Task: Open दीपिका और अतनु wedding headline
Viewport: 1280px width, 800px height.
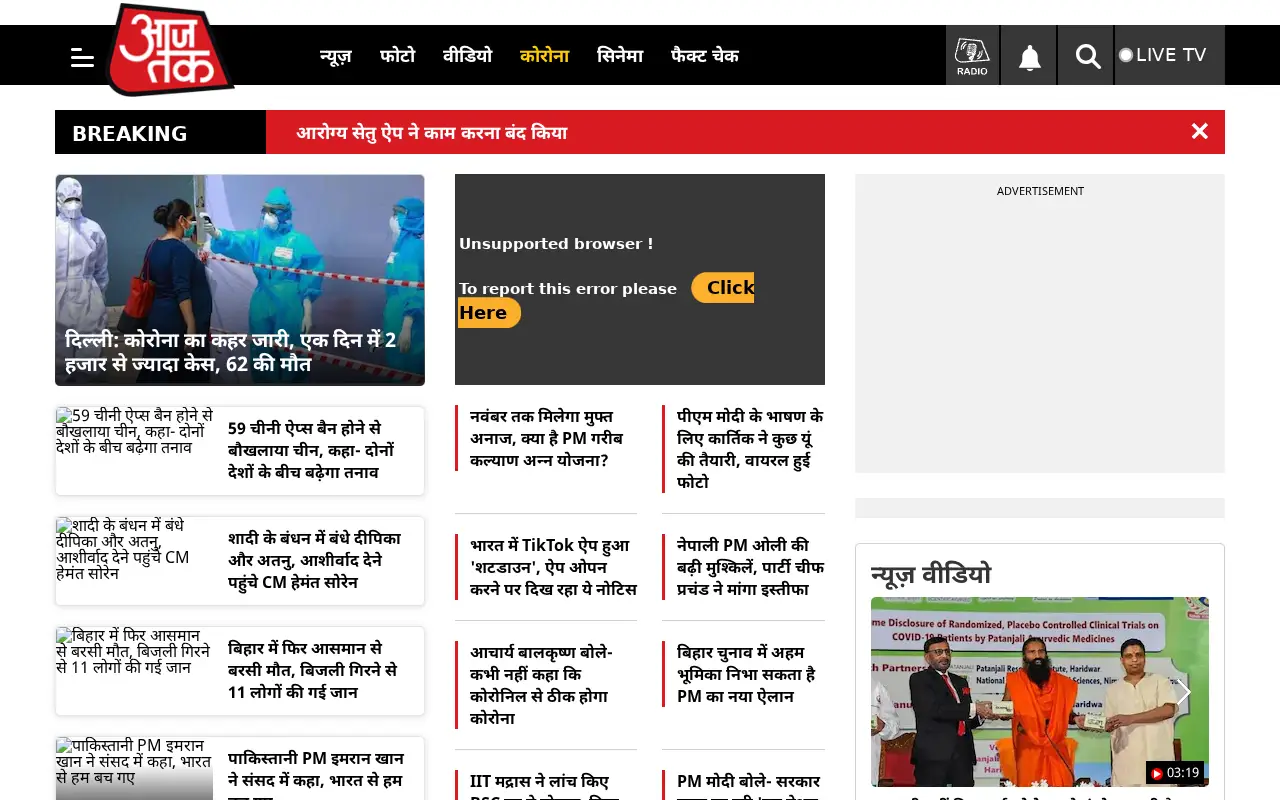Action: click(314, 560)
